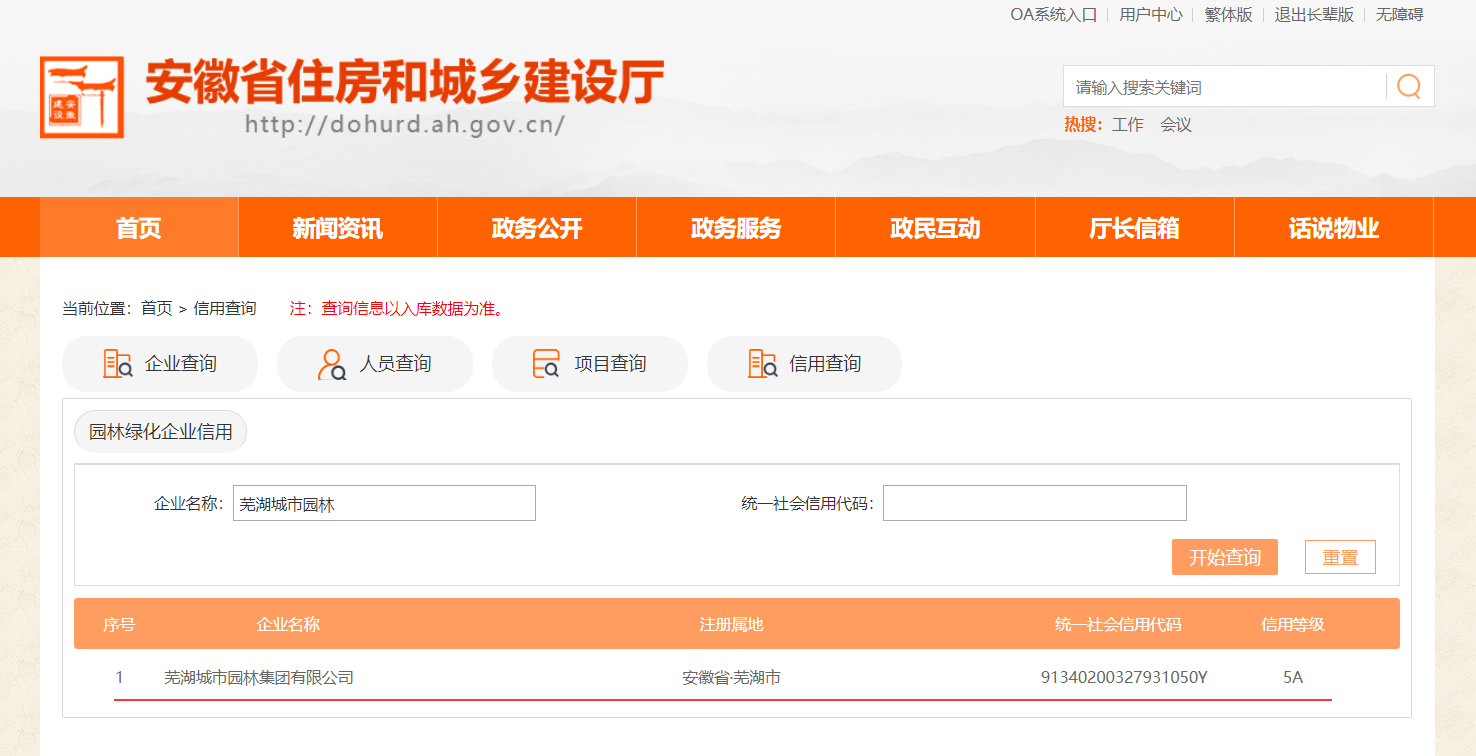
Task: Click the site keyword search box
Action: 1224,87
